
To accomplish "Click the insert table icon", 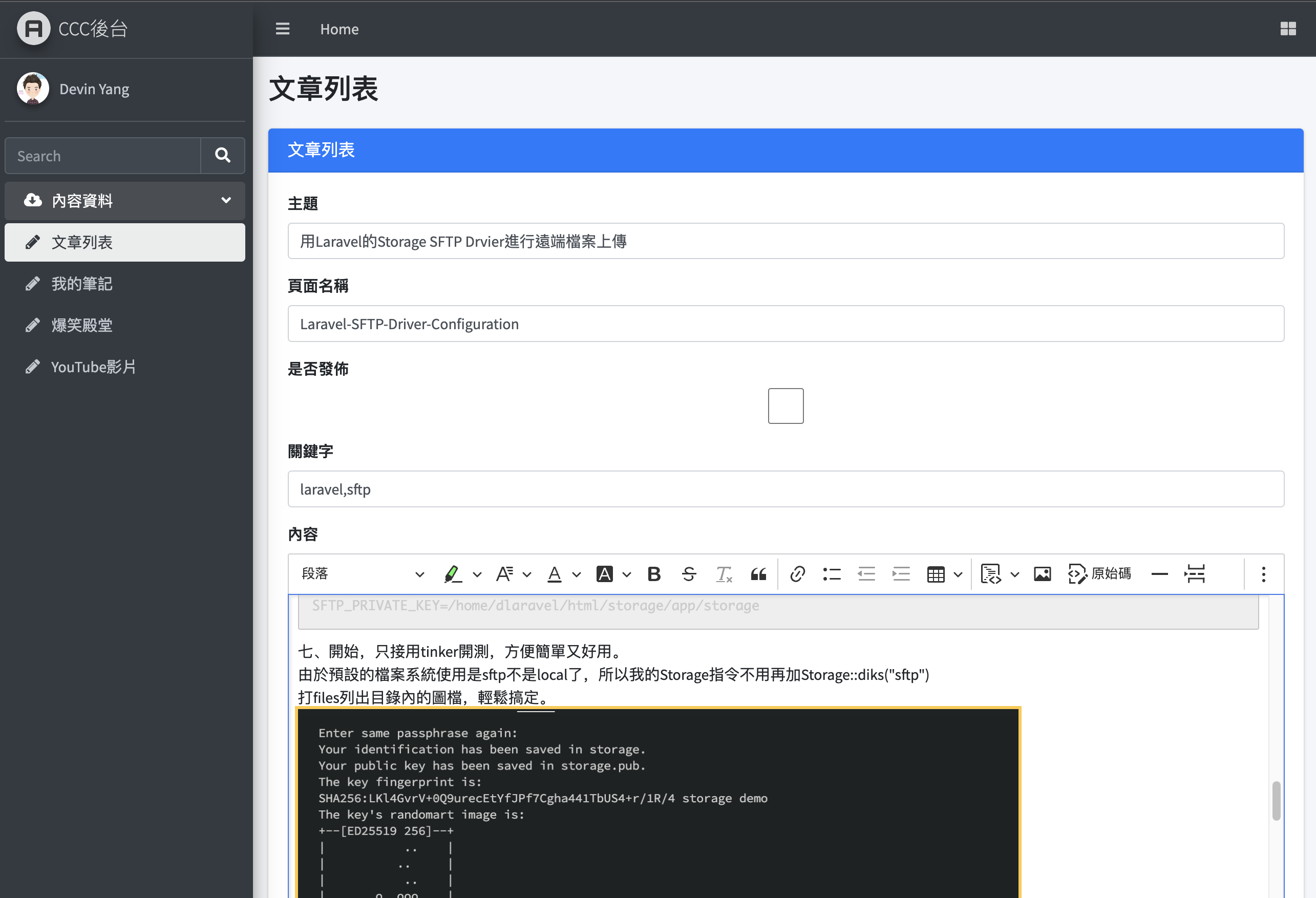I will pos(936,574).
